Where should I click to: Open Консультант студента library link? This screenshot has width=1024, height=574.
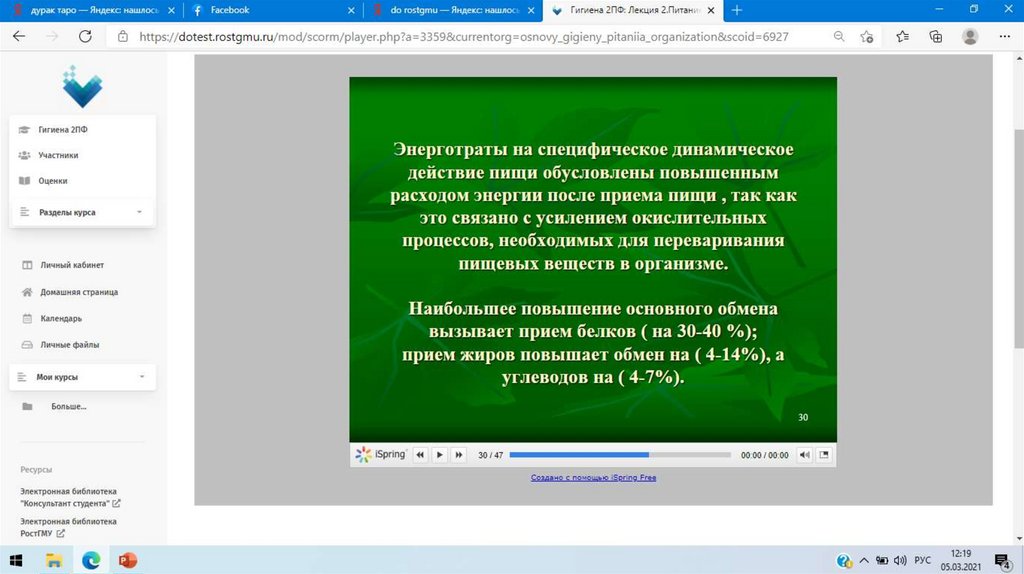click(x=70, y=497)
